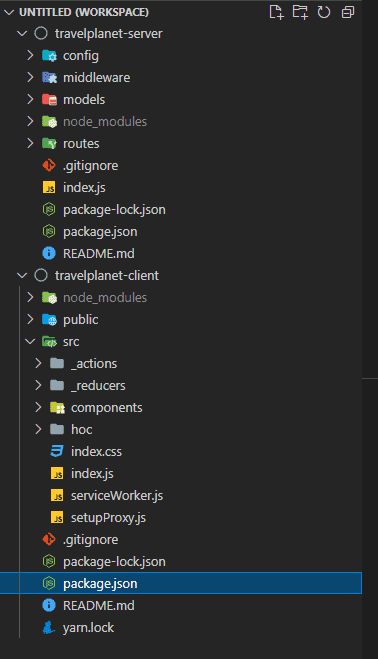The width and height of the screenshot is (378, 659).
Task: Select the highlighted package.json in travelplanet-client
Action: (x=181, y=583)
